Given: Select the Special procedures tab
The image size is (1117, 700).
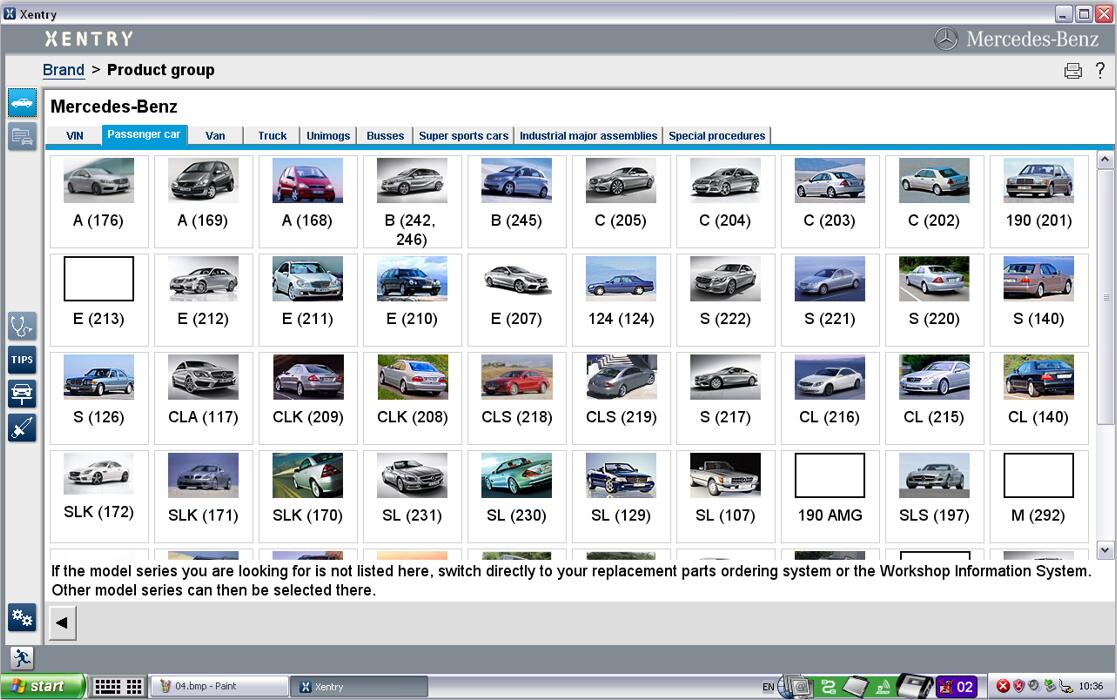Looking at the screenshot, I should (x=717, y=135).
